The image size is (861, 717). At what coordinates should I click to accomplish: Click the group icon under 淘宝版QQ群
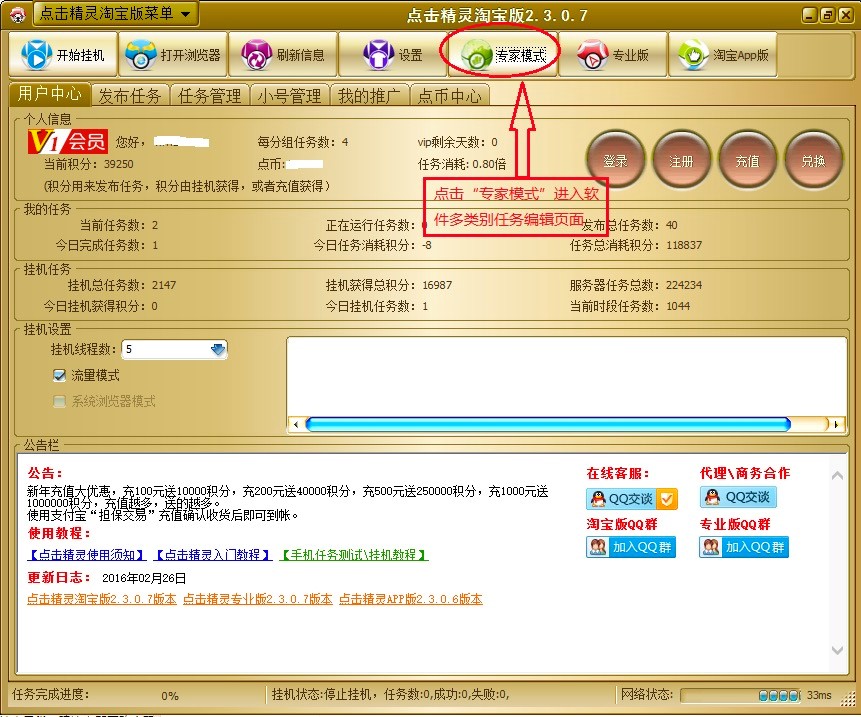coord(597,547)
